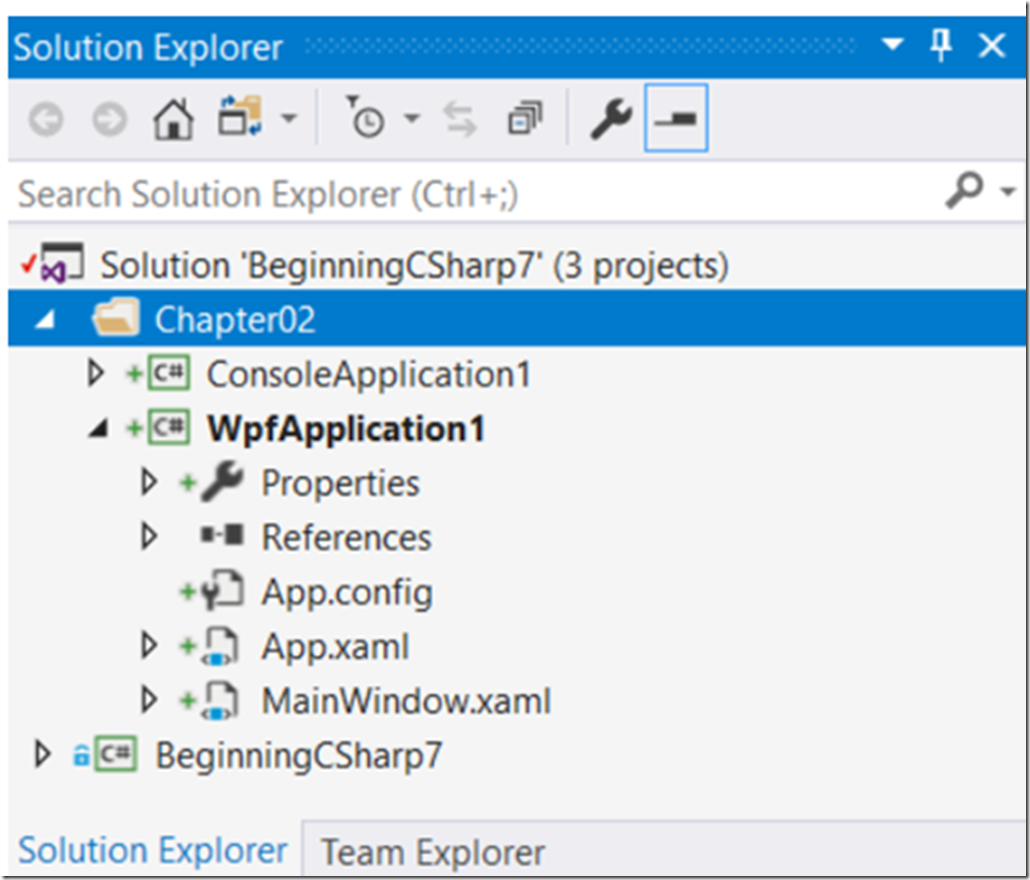
Task: Click the Switch between solution views icon
Action: tap(237, 116)
